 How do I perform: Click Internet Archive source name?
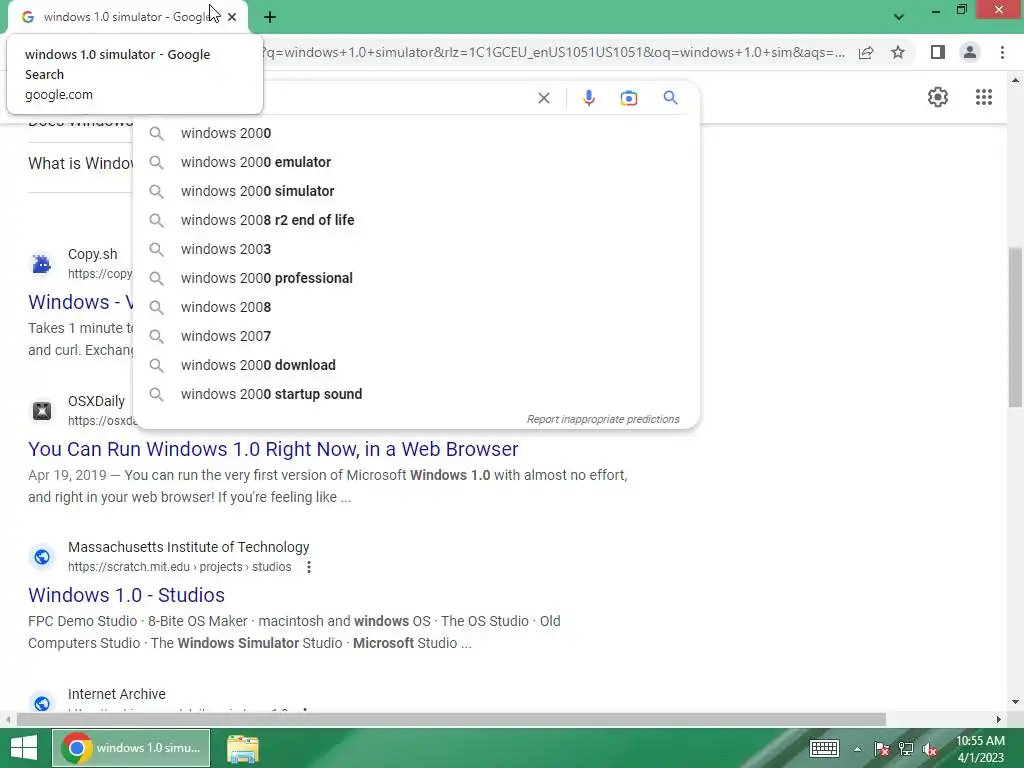(116, 694)
